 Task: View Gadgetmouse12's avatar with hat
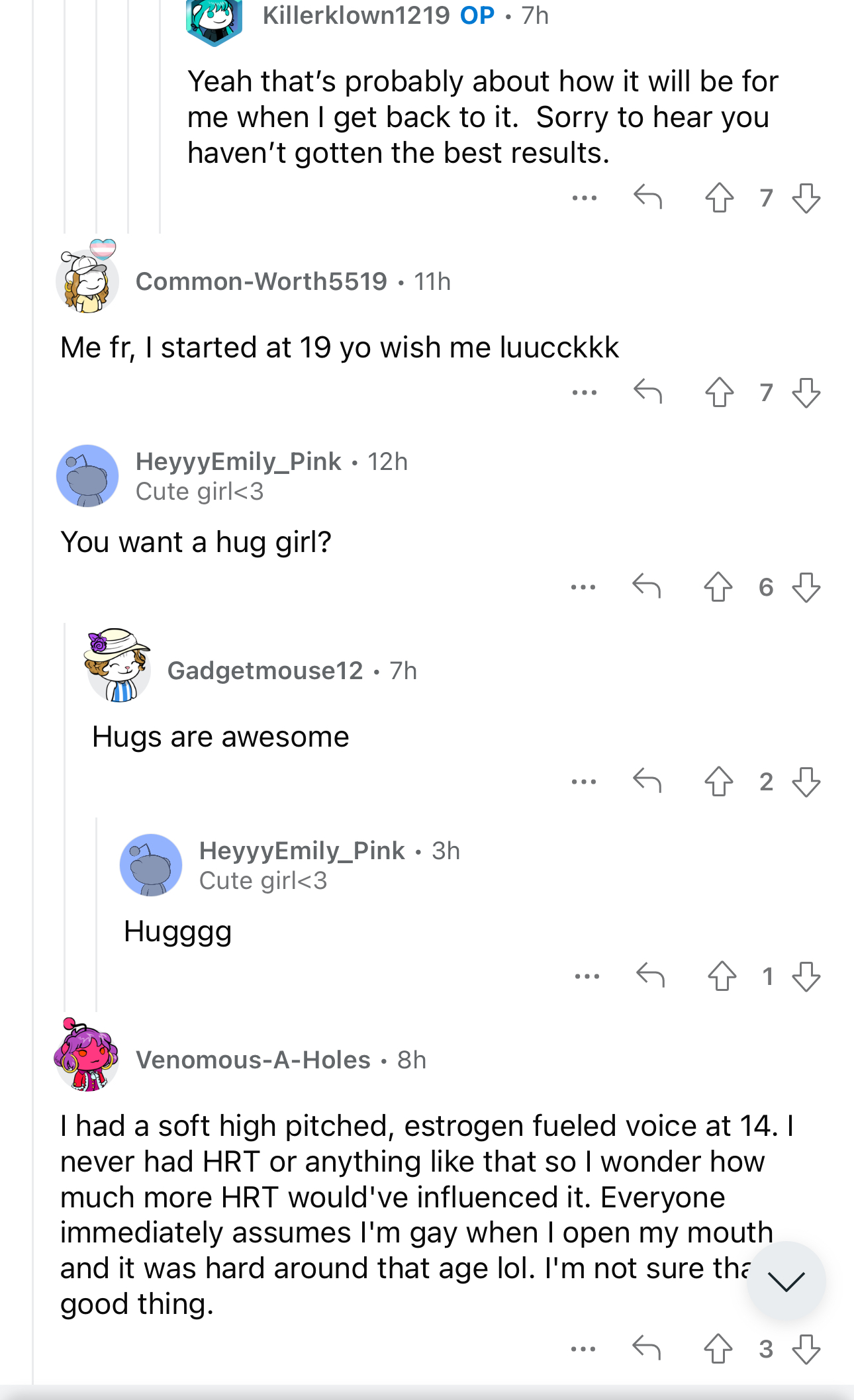pos(118,665)
